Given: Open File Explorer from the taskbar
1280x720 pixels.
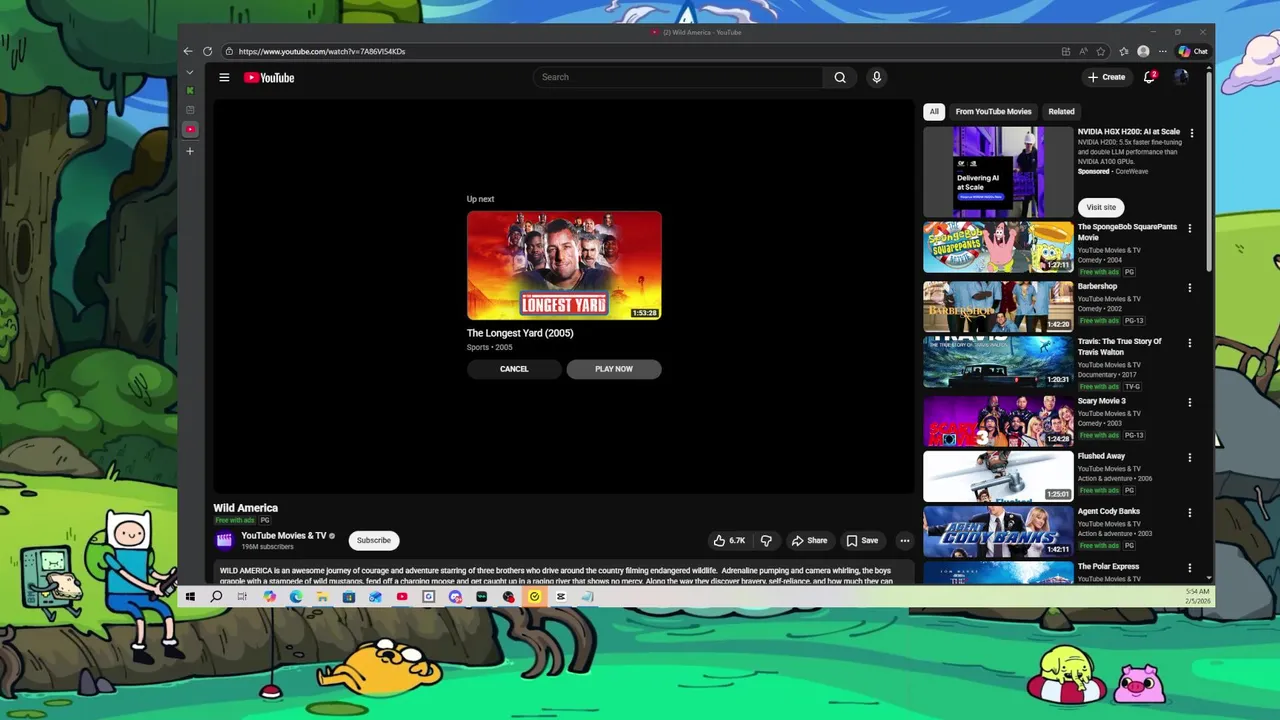Looking at the screenshot, I should click(322, 597).
